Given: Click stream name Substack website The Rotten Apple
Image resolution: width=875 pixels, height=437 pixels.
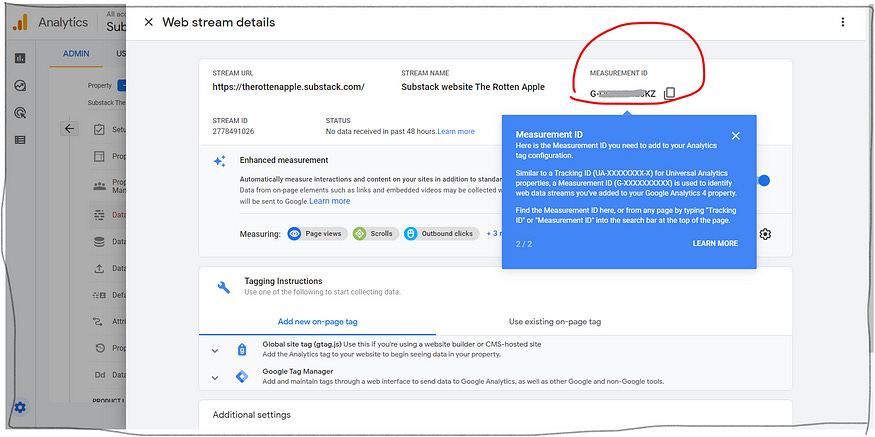Looking at the screenshot, I should point(473,87).
